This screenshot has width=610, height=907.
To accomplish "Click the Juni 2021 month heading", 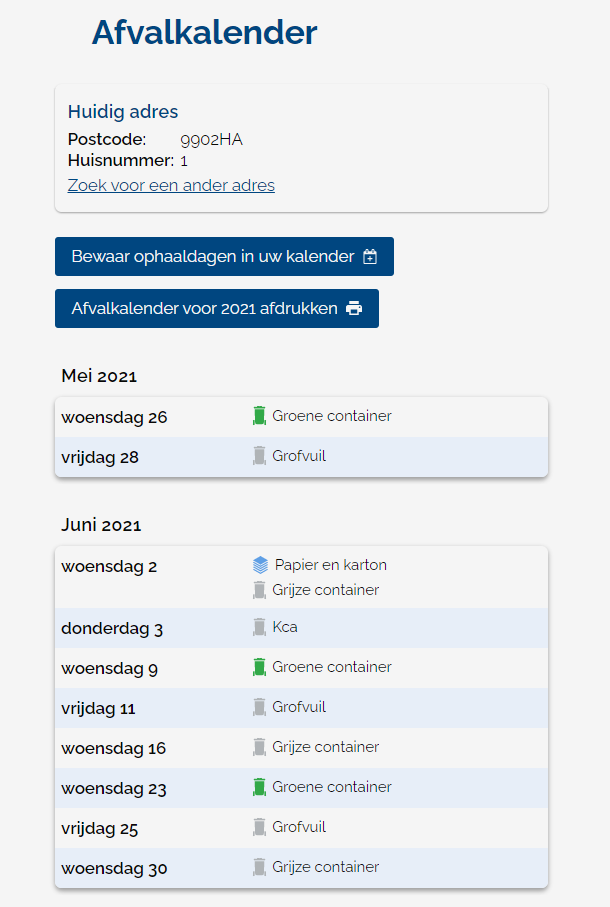I will [101, 525].
